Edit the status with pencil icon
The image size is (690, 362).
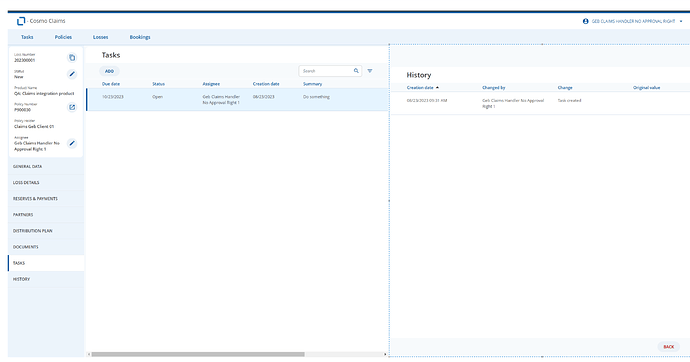72,74
